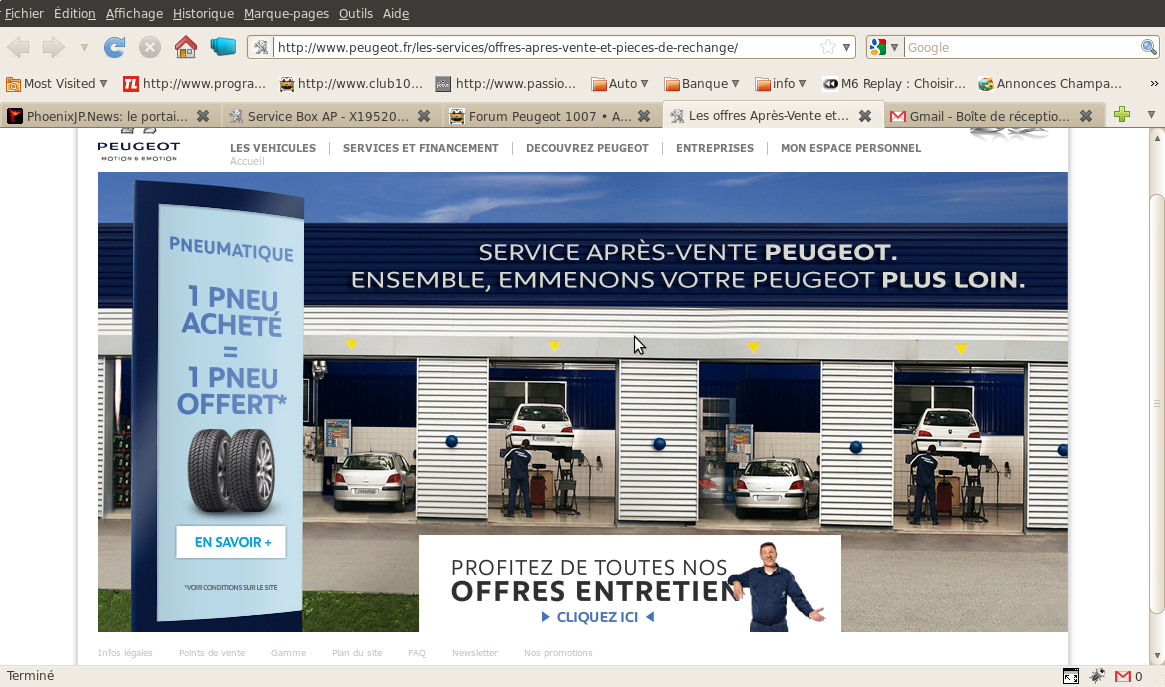Open ENTREPRISES navigation item
Viewport: 1165px width, 687px height.
coord(715,148)
